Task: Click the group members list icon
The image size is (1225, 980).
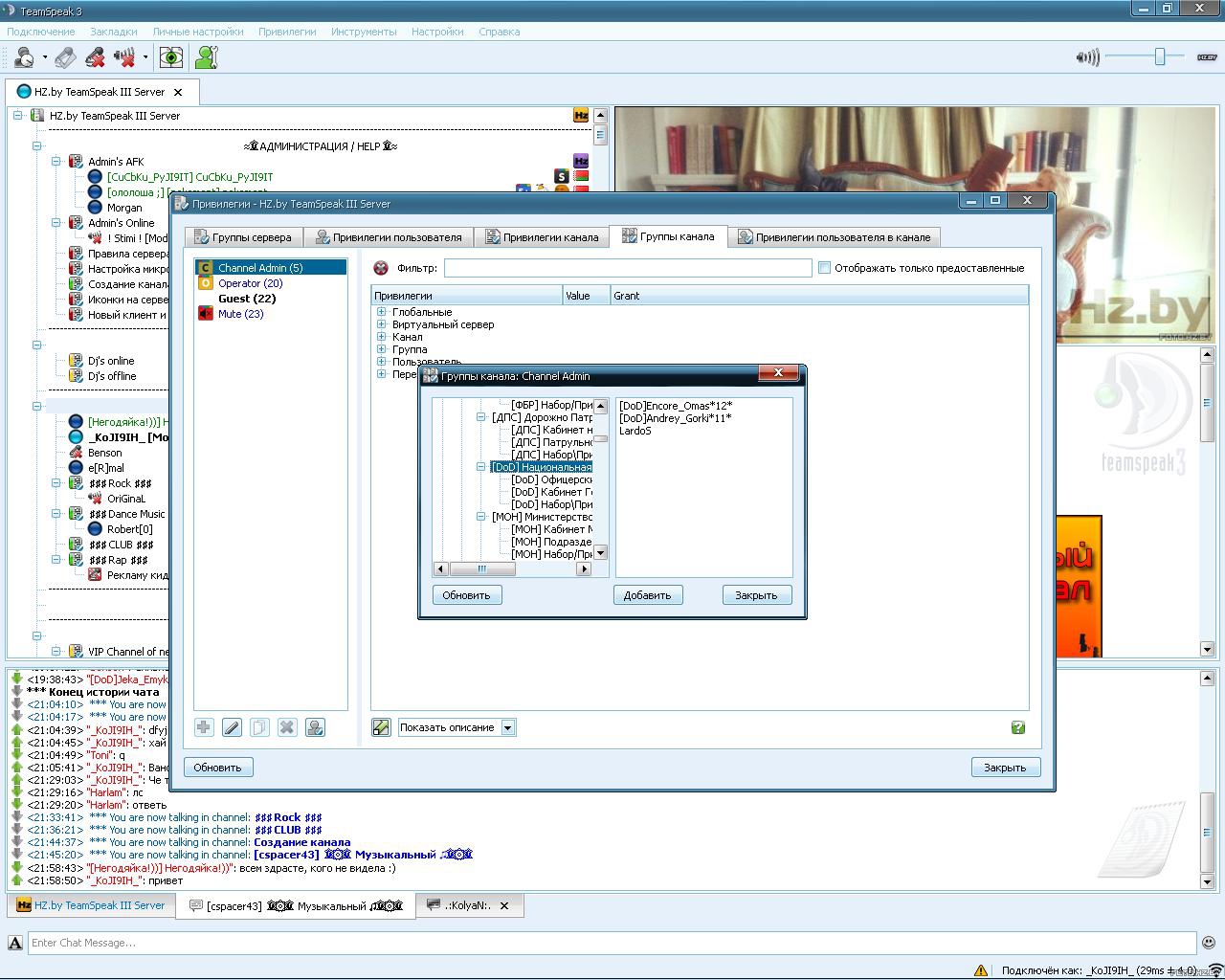Action: [315, 727]
